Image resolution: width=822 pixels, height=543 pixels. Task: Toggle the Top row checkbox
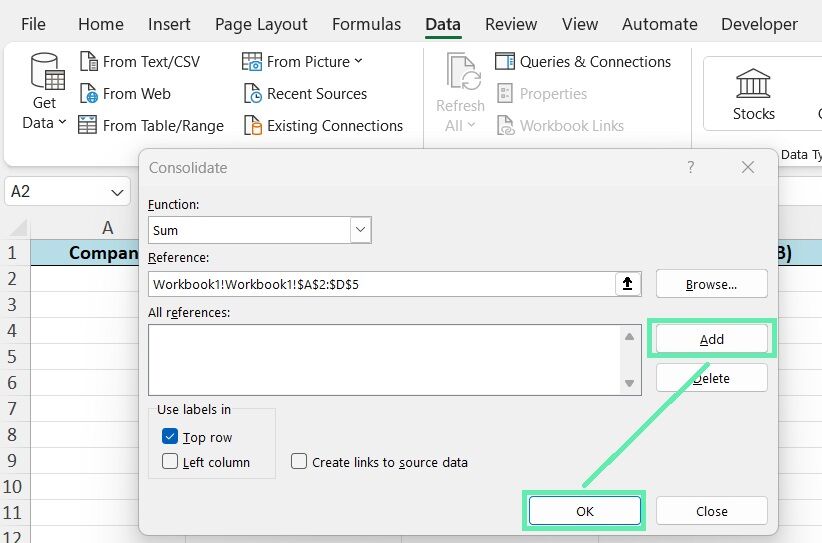pyautogui.click(x=170, y=436)
